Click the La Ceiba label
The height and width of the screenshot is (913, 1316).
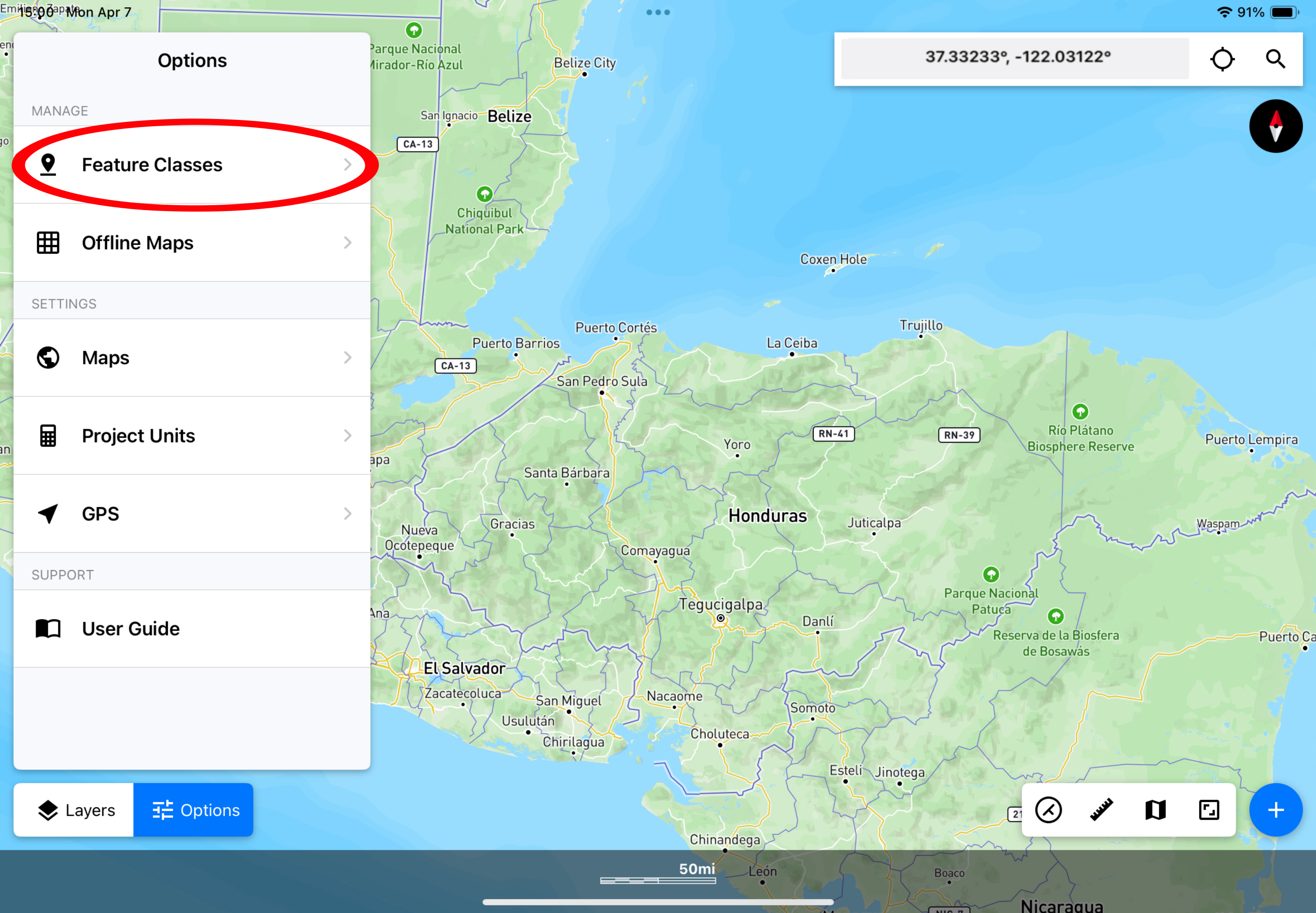pos(792,343)
